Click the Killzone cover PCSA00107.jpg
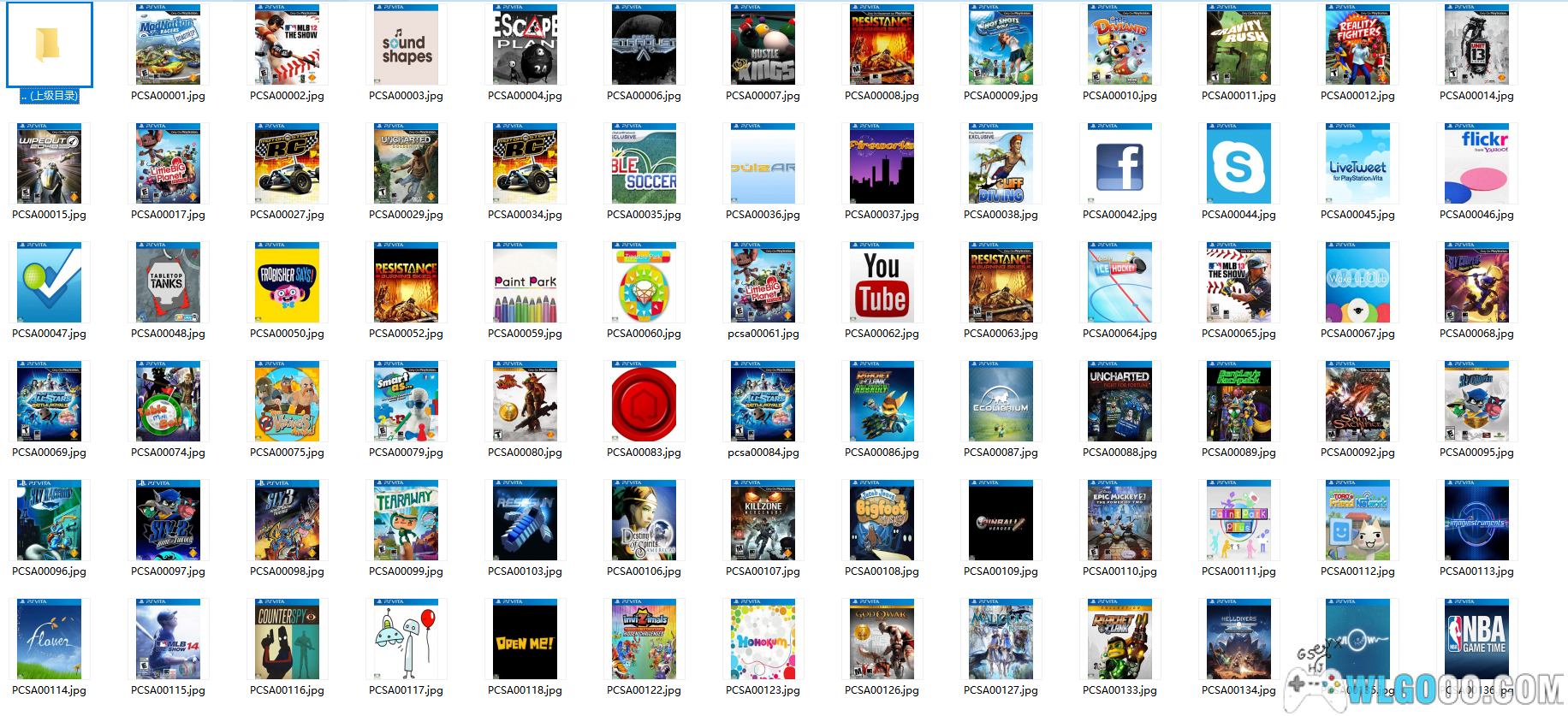Screen dimensions: 1568x716 [x=763, y=521]
